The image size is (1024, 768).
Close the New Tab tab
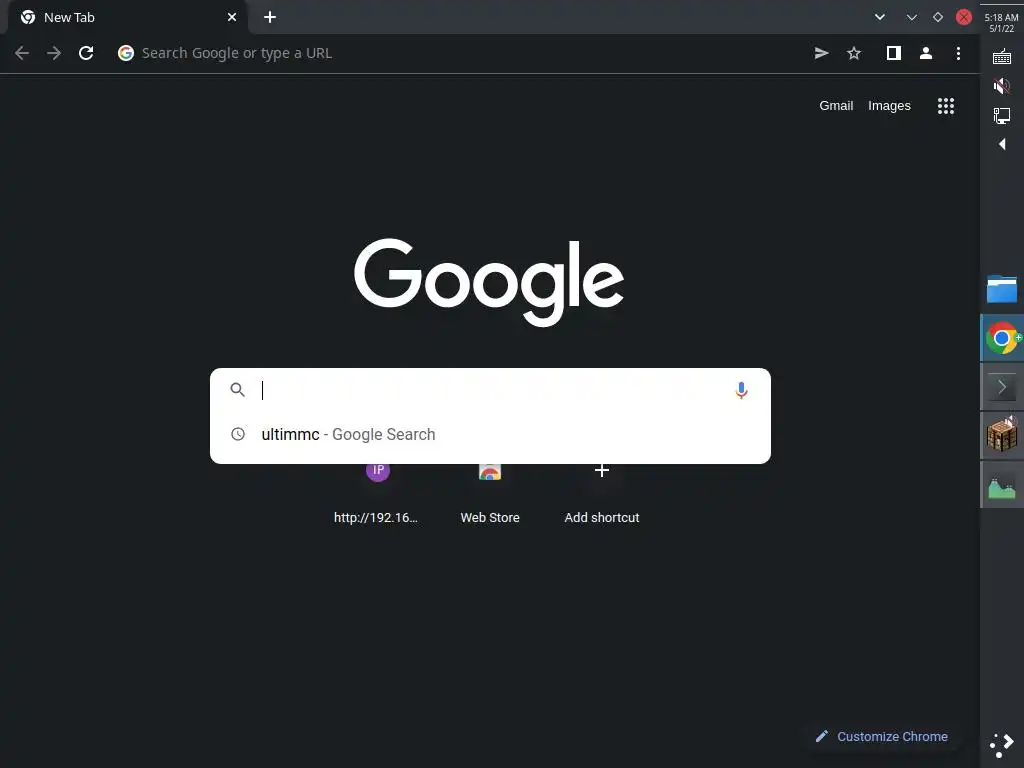click(232, 18)
